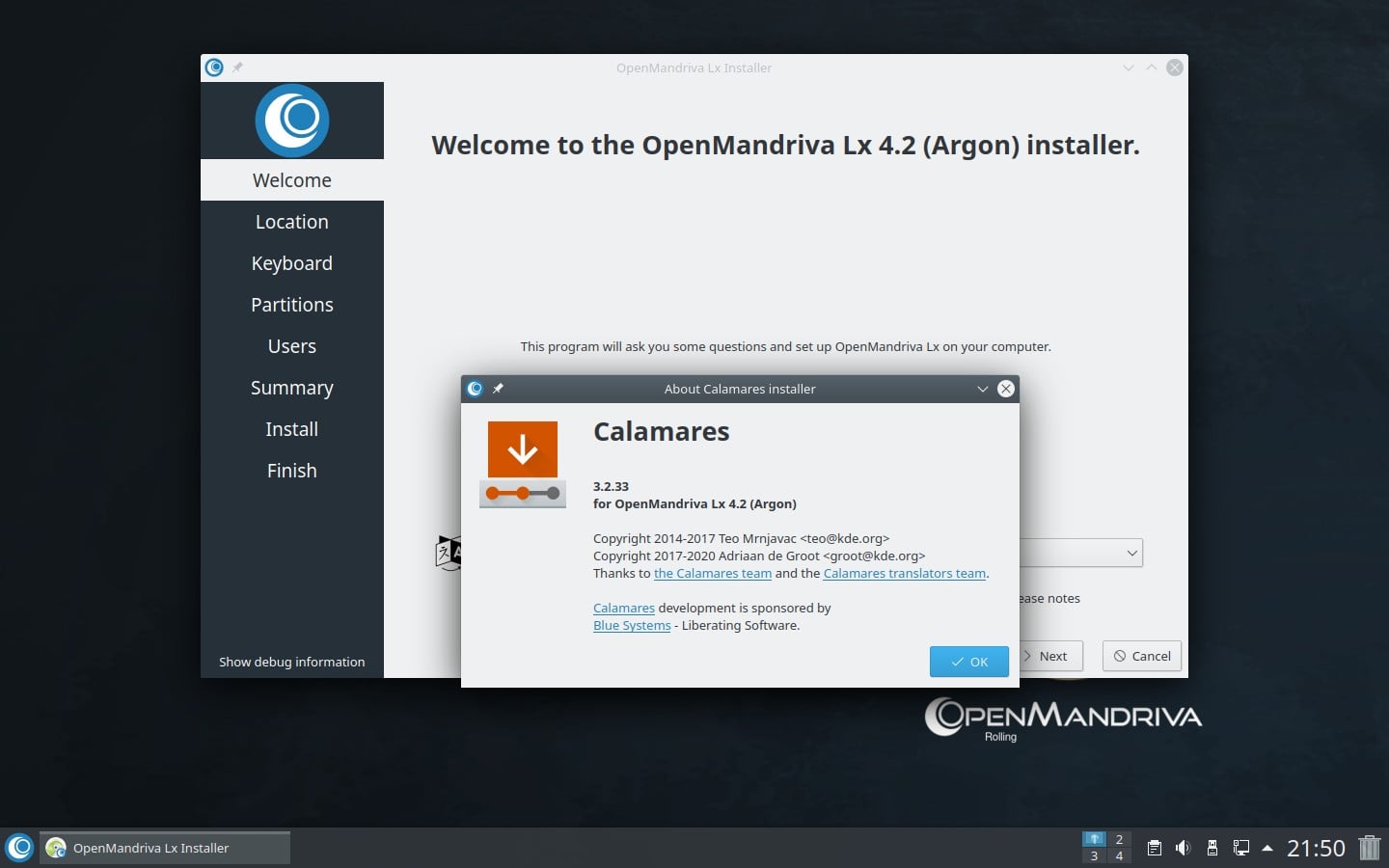Switch to virtual desktop 3 in pager

(x=1094, y=855)
